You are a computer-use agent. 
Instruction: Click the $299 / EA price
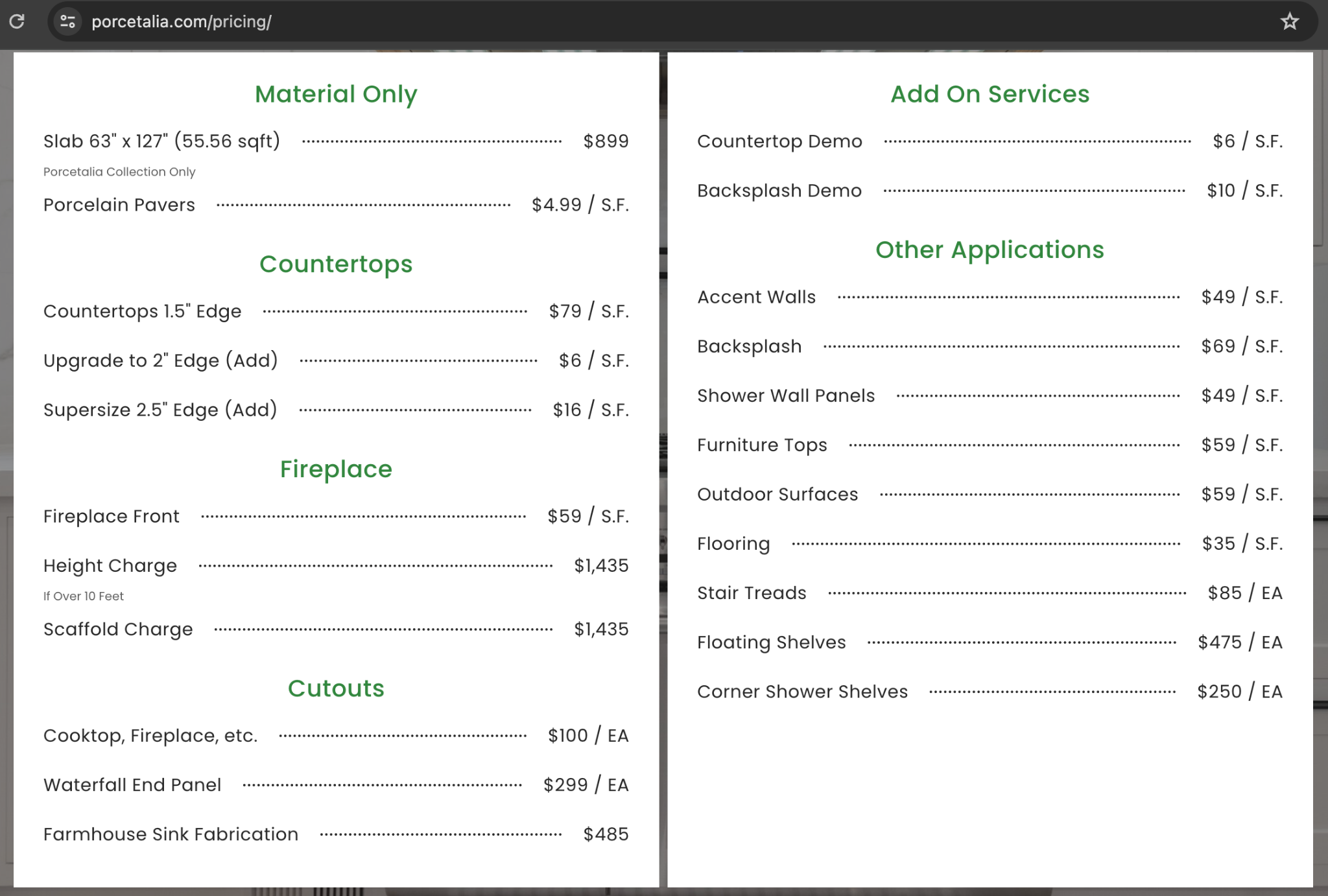(x=586, y=784)
